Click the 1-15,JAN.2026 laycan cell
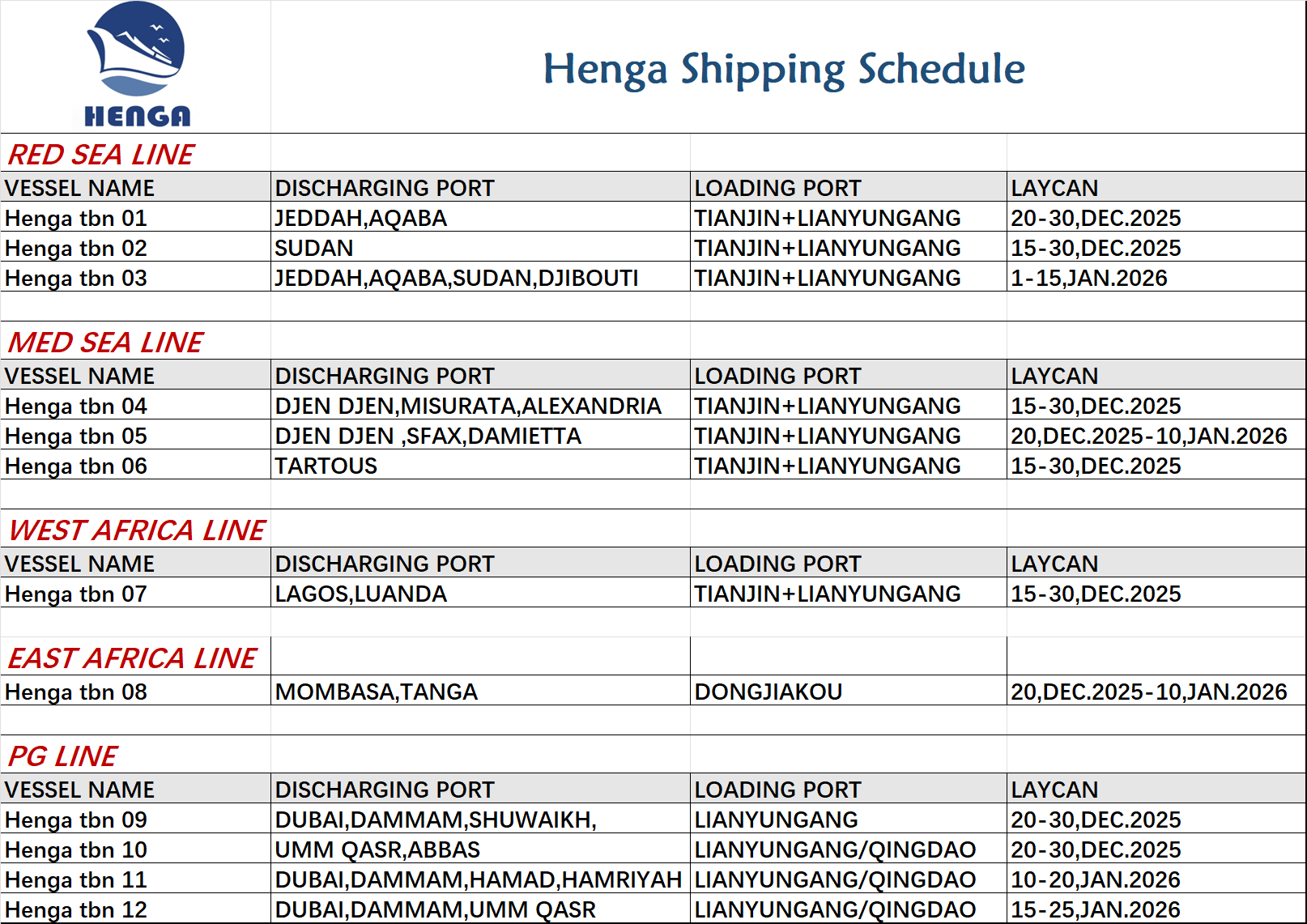Viewport: 1307px width, 924px height. tap(1088, 279)
